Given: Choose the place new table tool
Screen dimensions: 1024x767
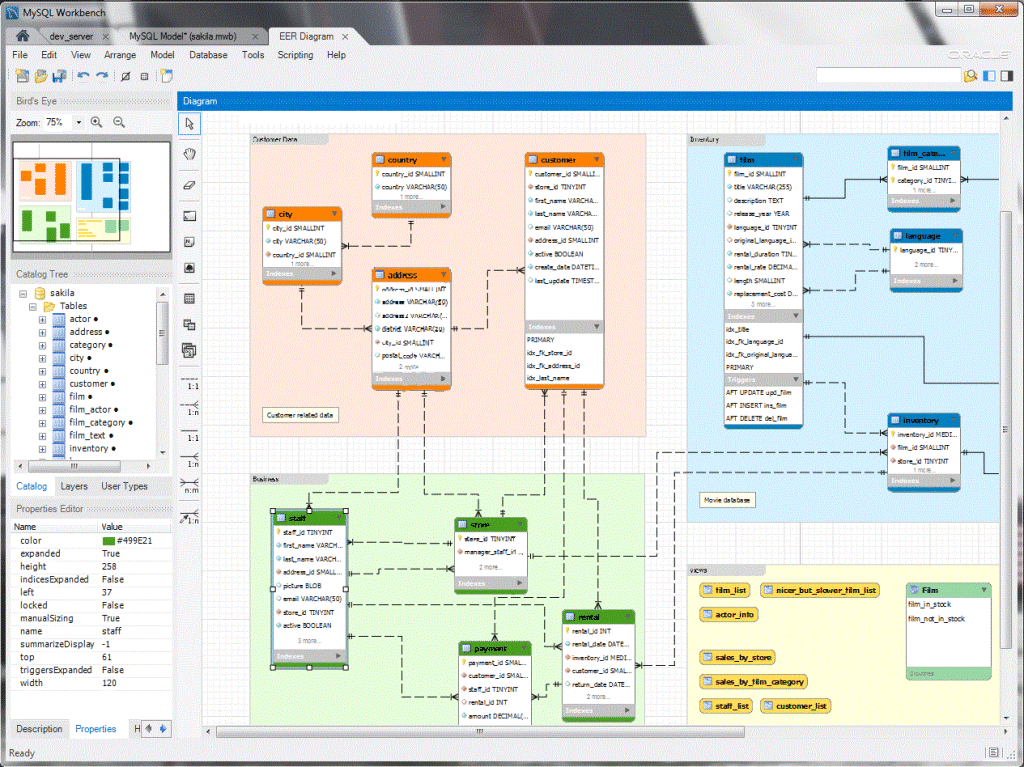Looking at the screenshot, I should [189, 297].
